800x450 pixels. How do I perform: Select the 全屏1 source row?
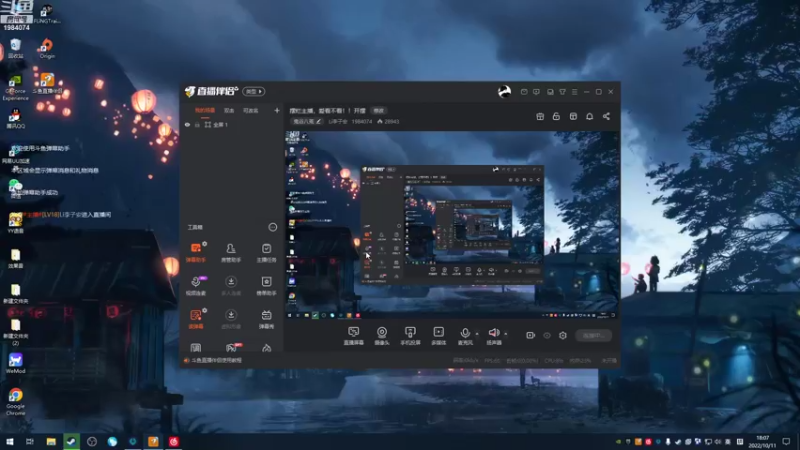click(232, 124)
